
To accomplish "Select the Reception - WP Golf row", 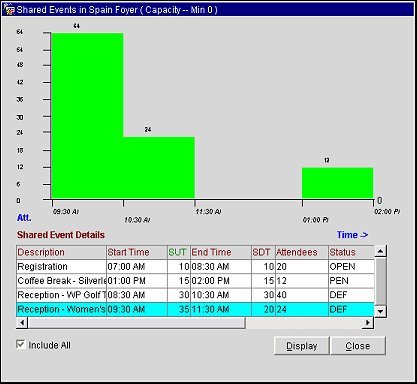I will point(195,295).
